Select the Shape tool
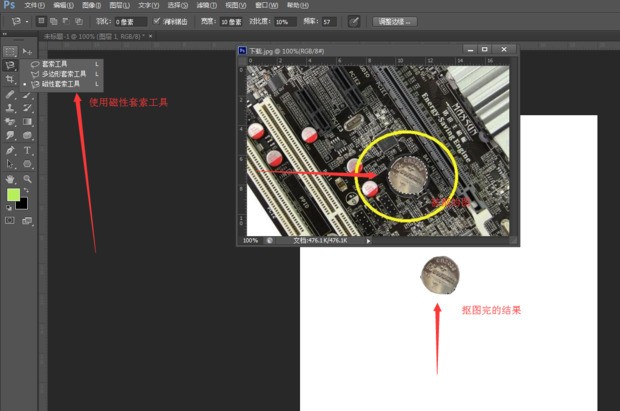Image resolution: width=620 pixels, height=411 pixels. click(27, 164)
